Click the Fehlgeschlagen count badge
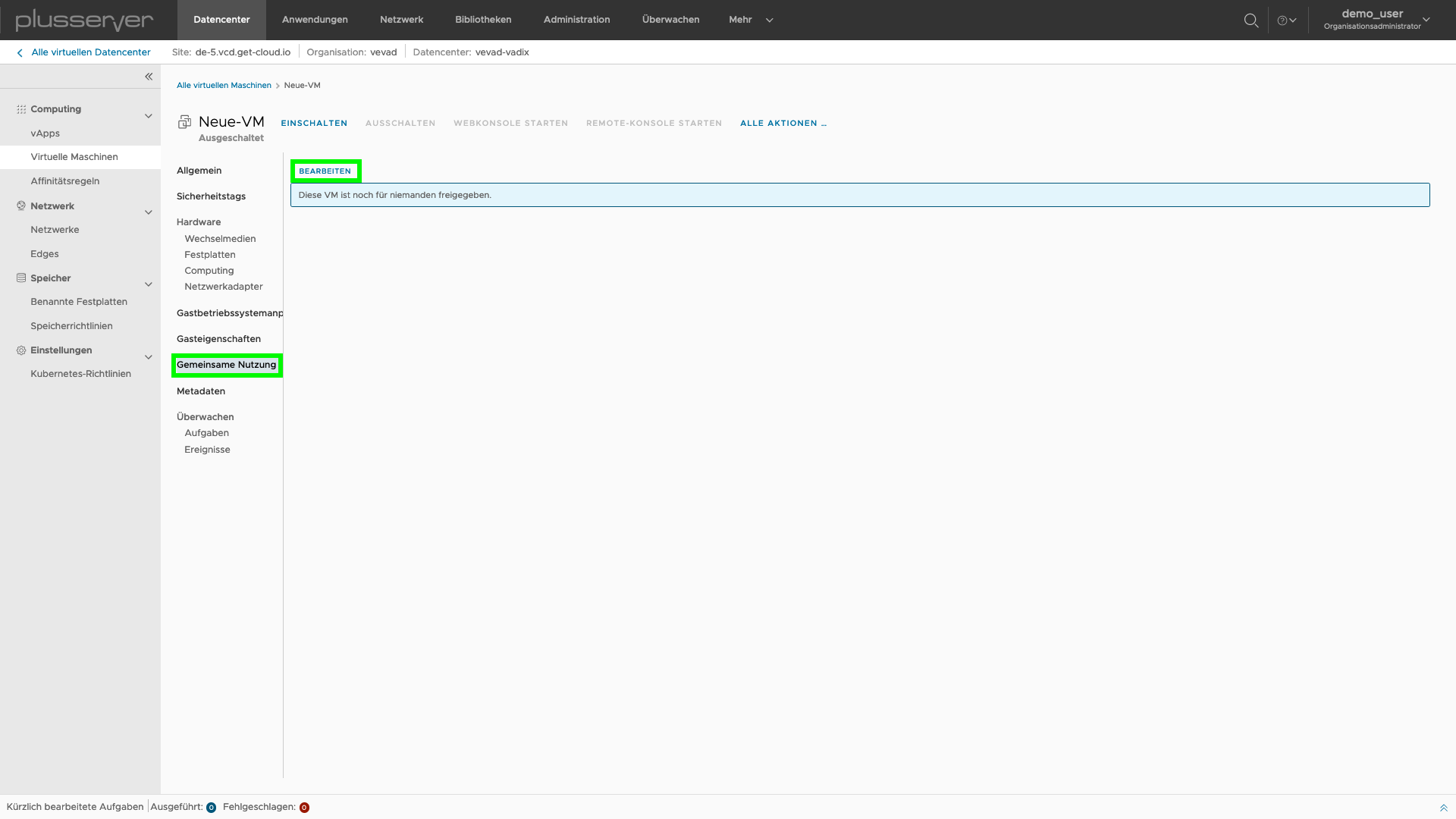Viewport: 1456px width, 819px height. tap(304, 808)
